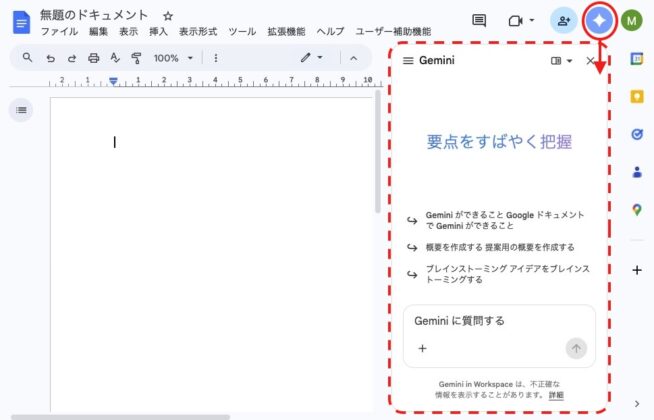Open the Meet call options arrow
This screenshot has width=654, height=420.
(x=532, y=20)
